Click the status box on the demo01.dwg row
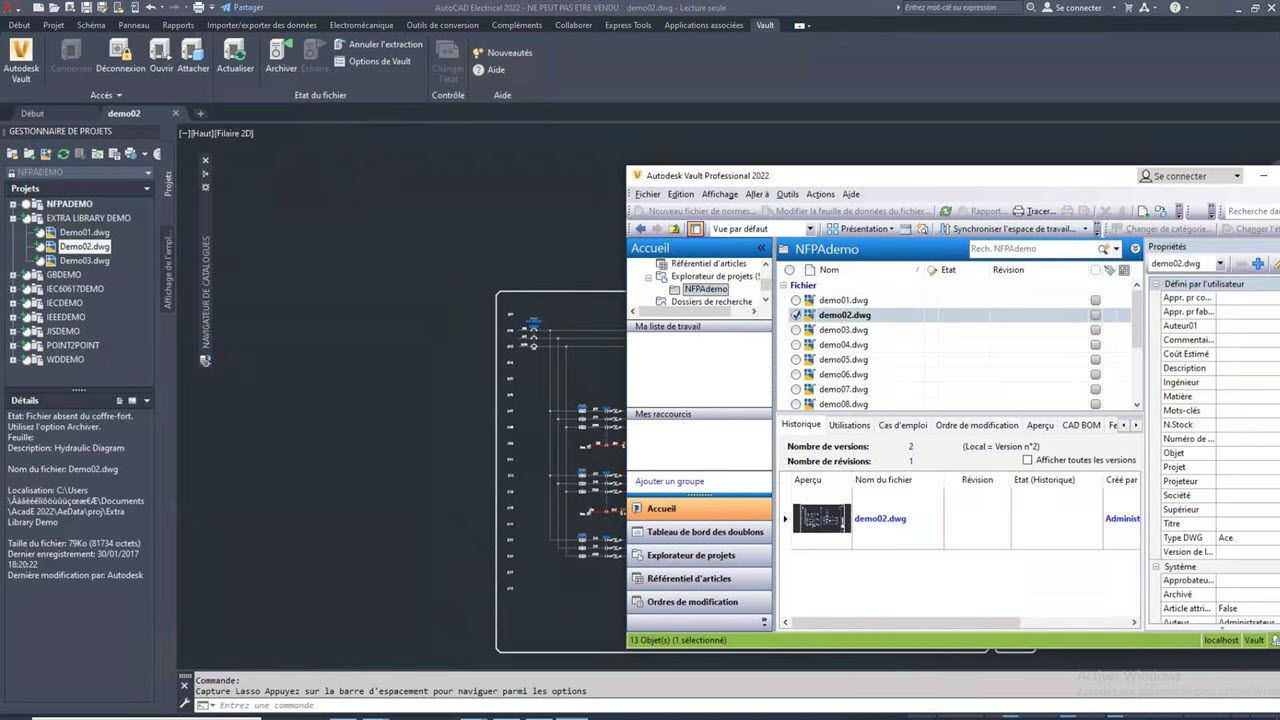The height and width of the screenshot is (720, 1280). coord(1095,300)
